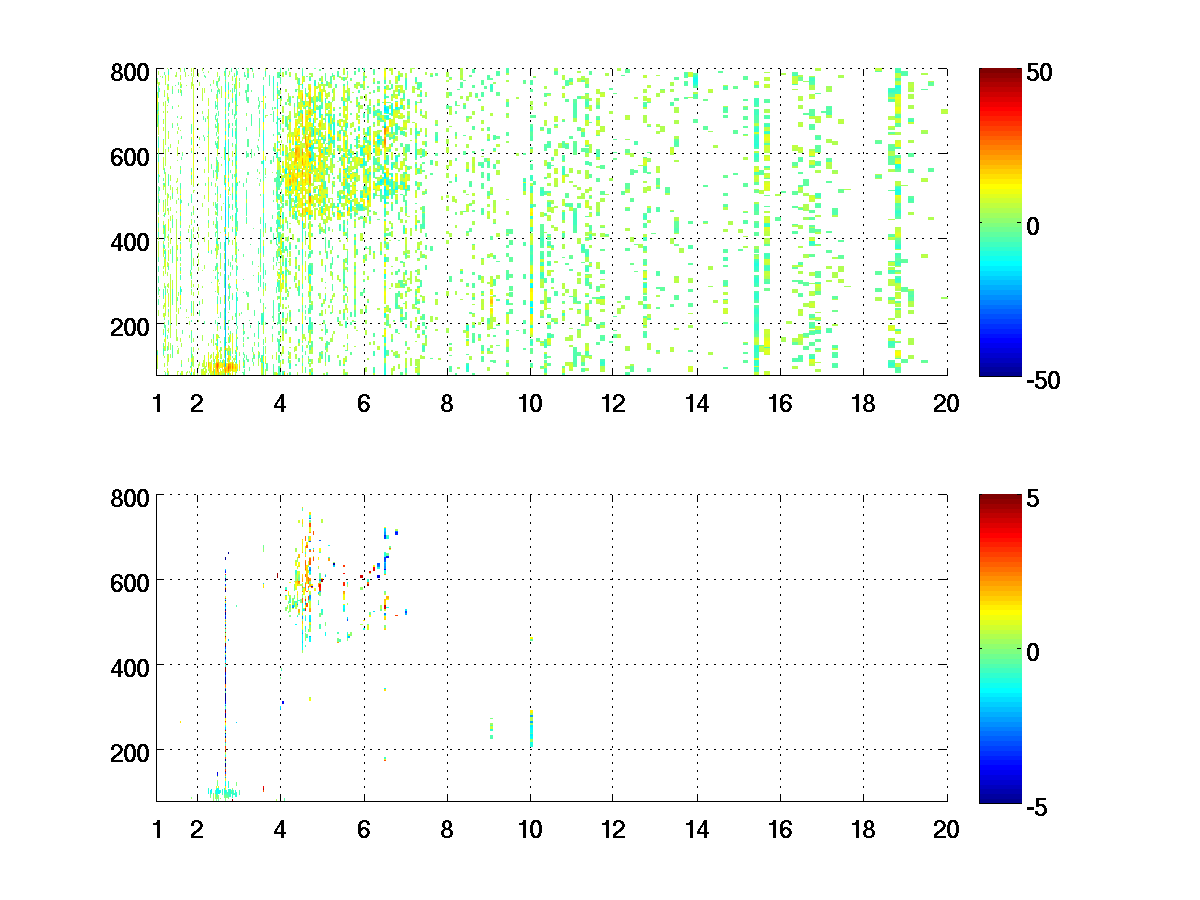Viewport: 1200px width, 900px height.
Task: Click x-axis tick '16' under the upper plot
Action: click(x=780, y=403)
